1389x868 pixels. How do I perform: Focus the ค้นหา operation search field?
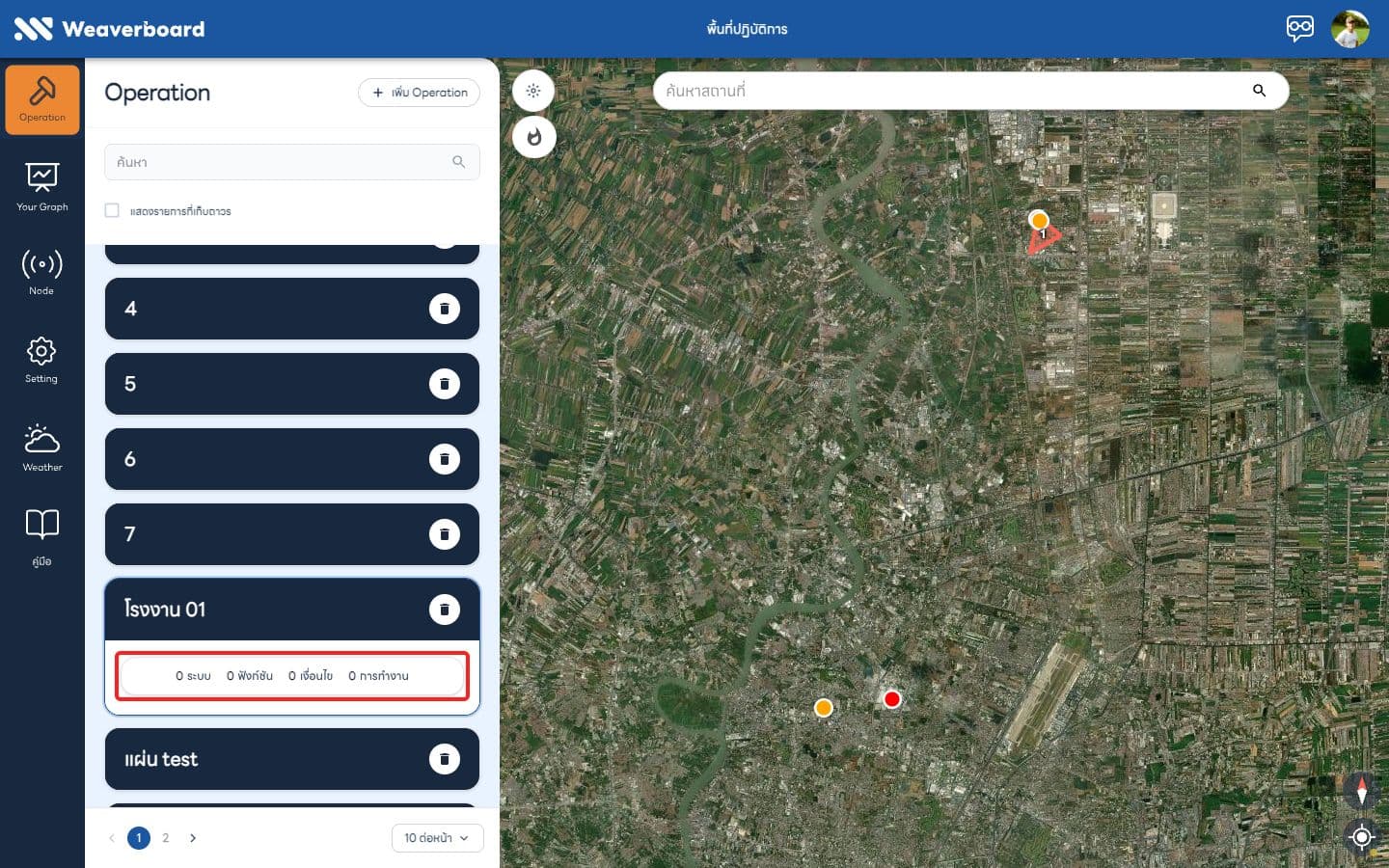(x=291, y=162)
